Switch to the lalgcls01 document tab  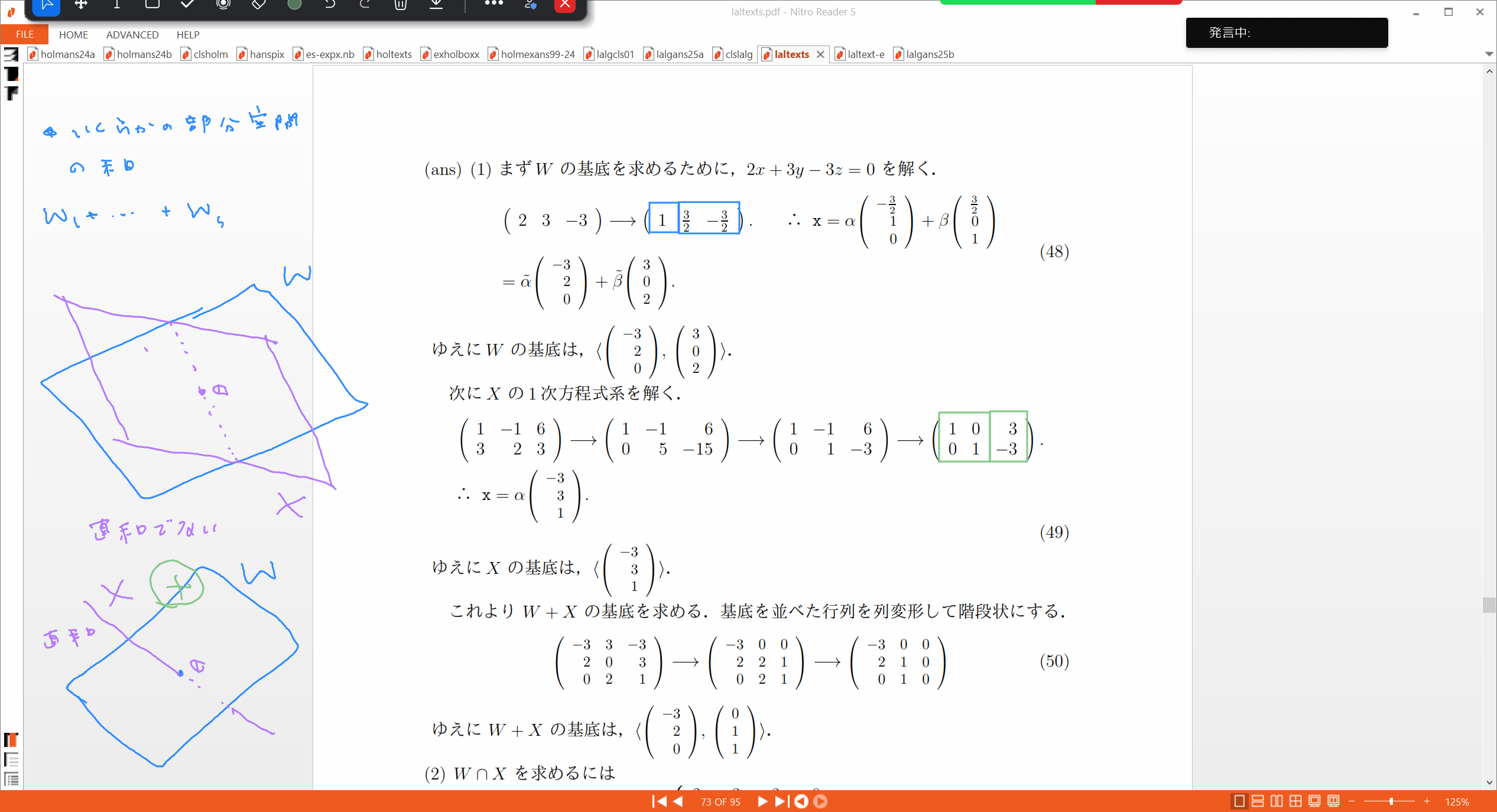[x=609, y=54]
